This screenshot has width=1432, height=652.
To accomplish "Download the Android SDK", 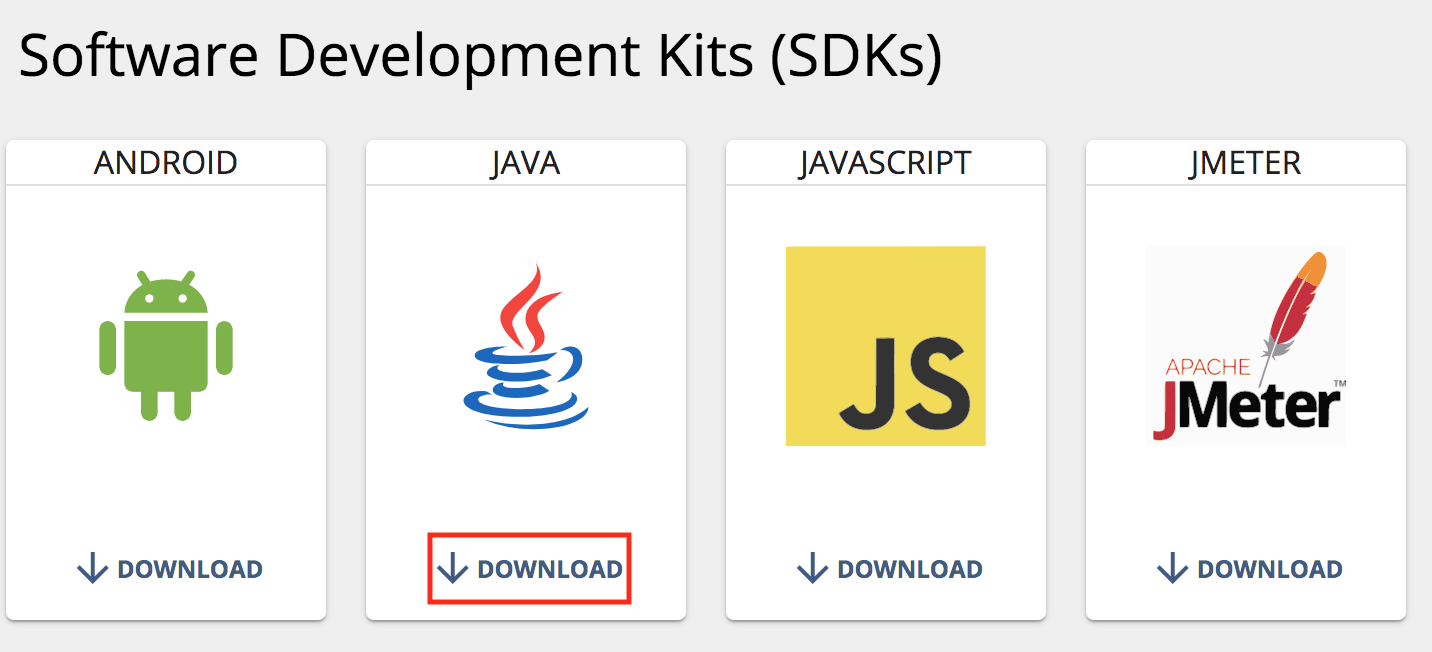I will click(170, 569).
